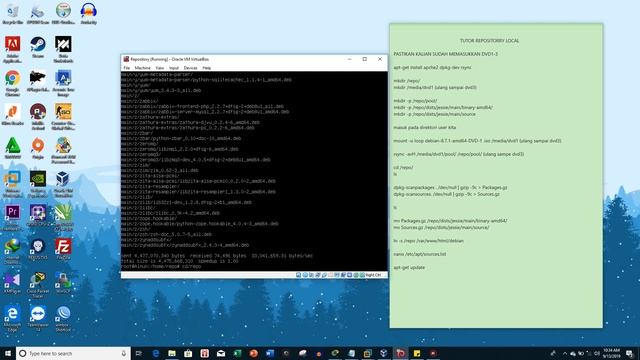Open the Google Chrome desktop shortcut
The width and height of the screenshot is (640, 360).
[x=13, y=82]
